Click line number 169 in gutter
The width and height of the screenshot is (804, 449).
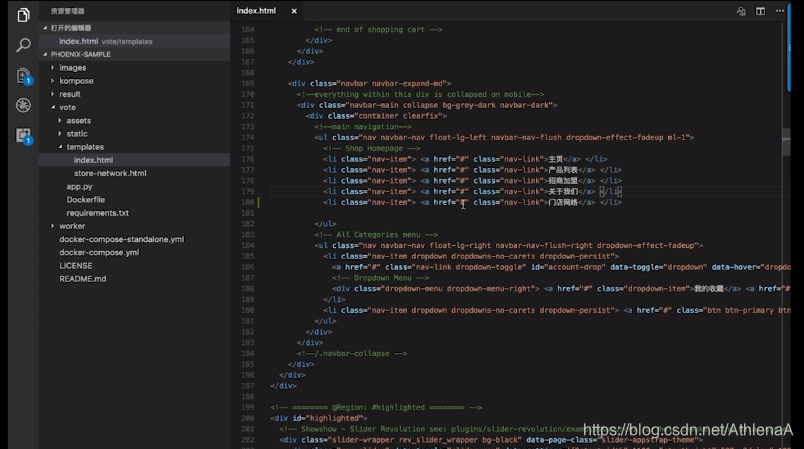click(248, 84)
